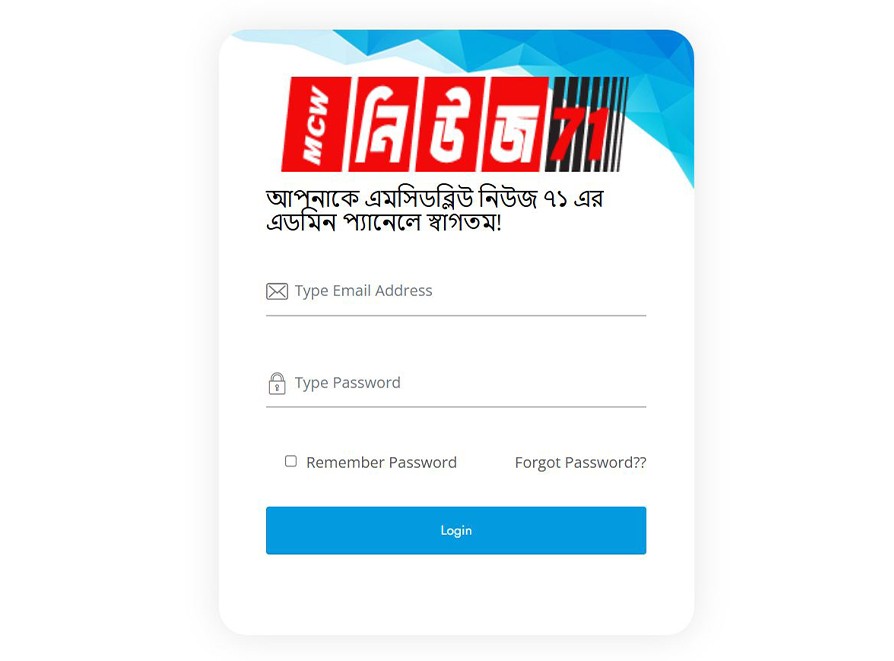Click the MCW News 71 logo banner
894x661 pixels.
click(455, 124)
